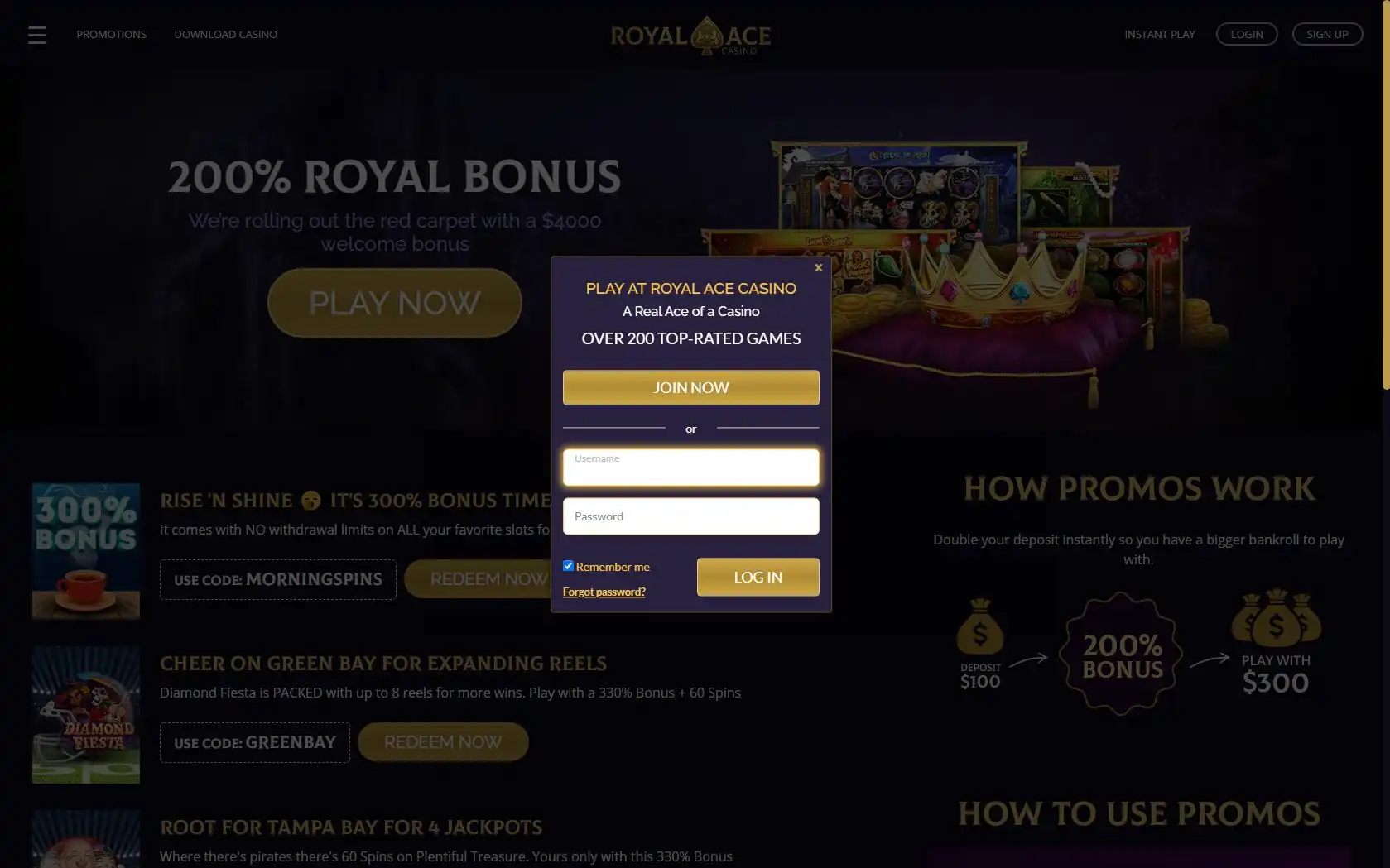Click the Sign Up button
Screen dimensions: 1390x868
click(1327, 34)
